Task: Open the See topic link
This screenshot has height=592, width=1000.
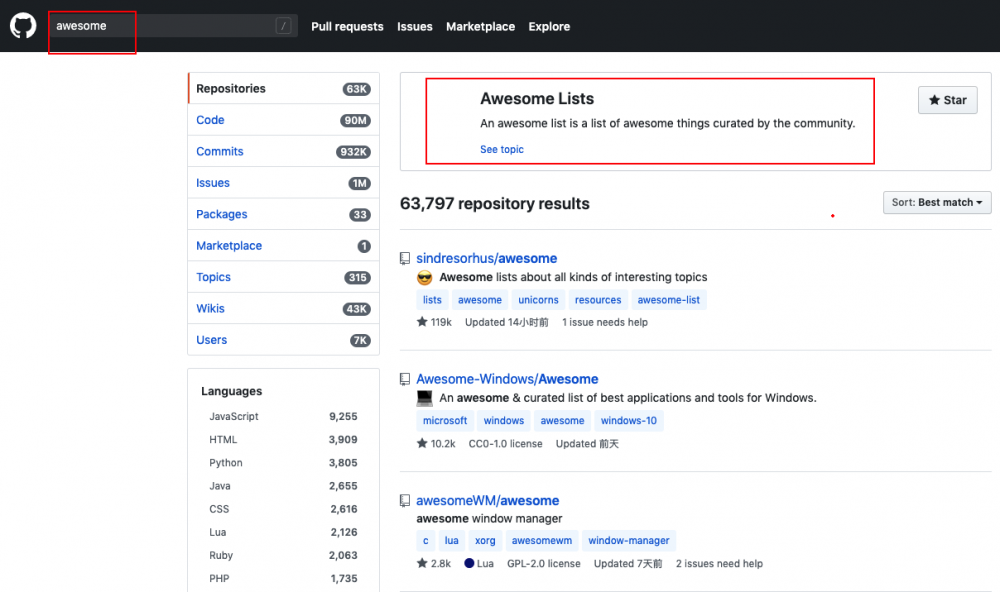Action: (x=501, y=148)
